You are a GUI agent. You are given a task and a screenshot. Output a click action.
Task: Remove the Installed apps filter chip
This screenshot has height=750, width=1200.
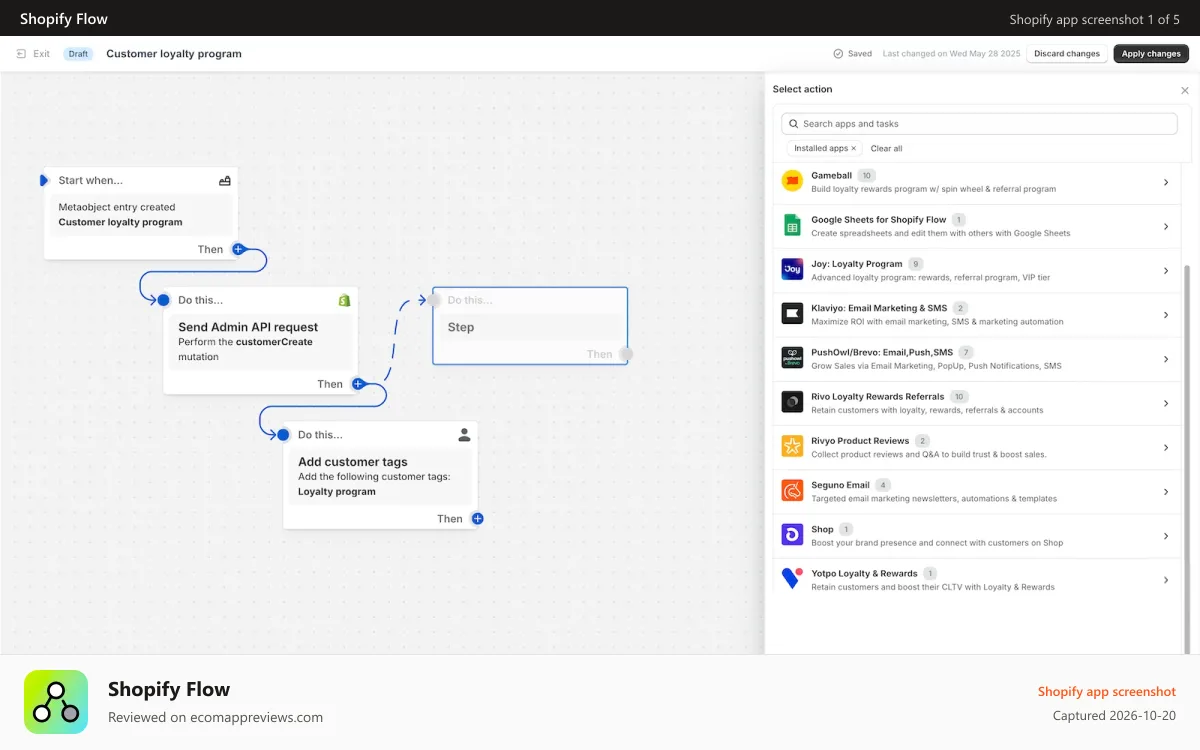(x=854, y=149)
